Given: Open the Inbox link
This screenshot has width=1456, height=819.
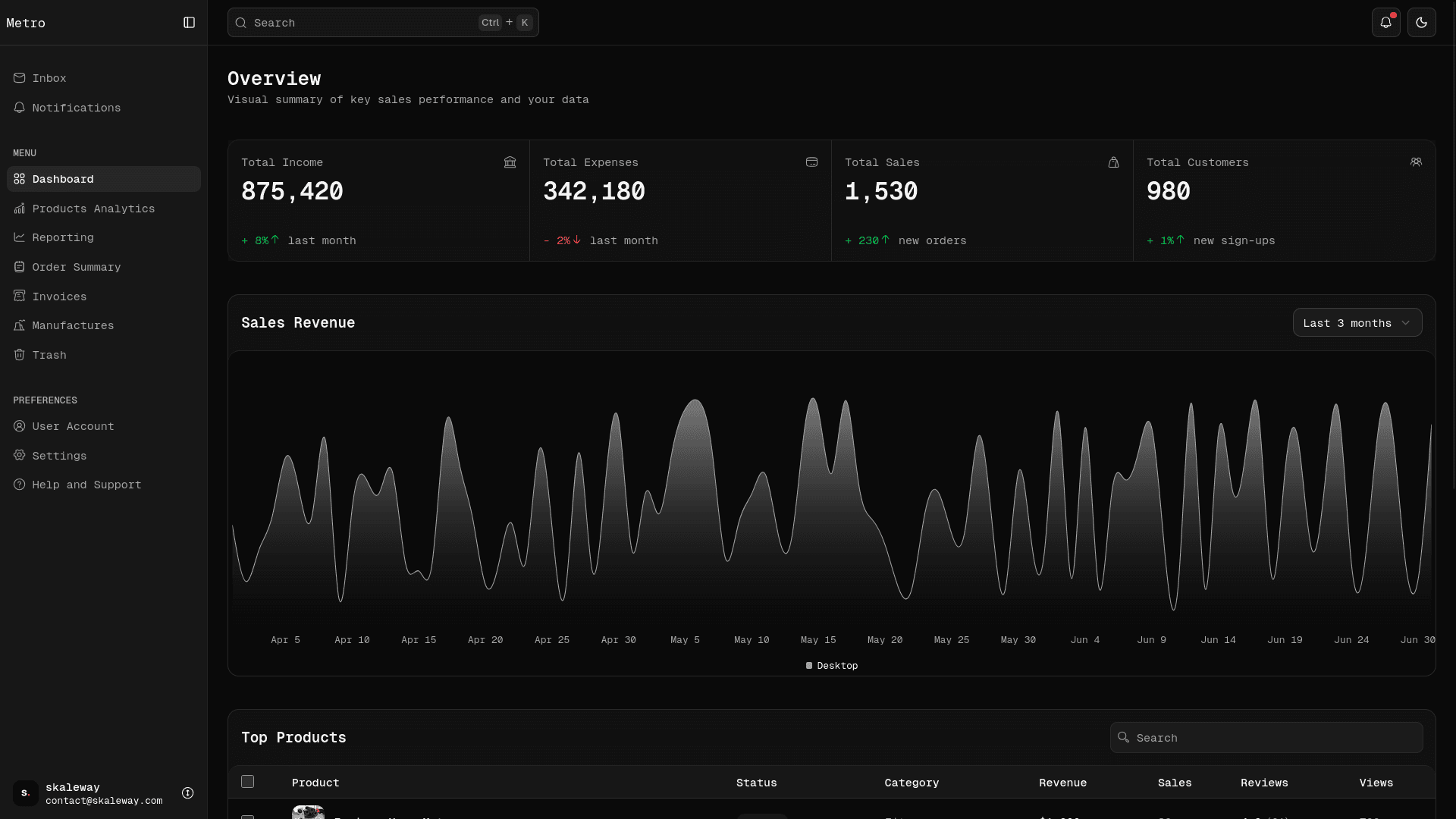Looking at the screenshot, I should click(x=49, y=78).
